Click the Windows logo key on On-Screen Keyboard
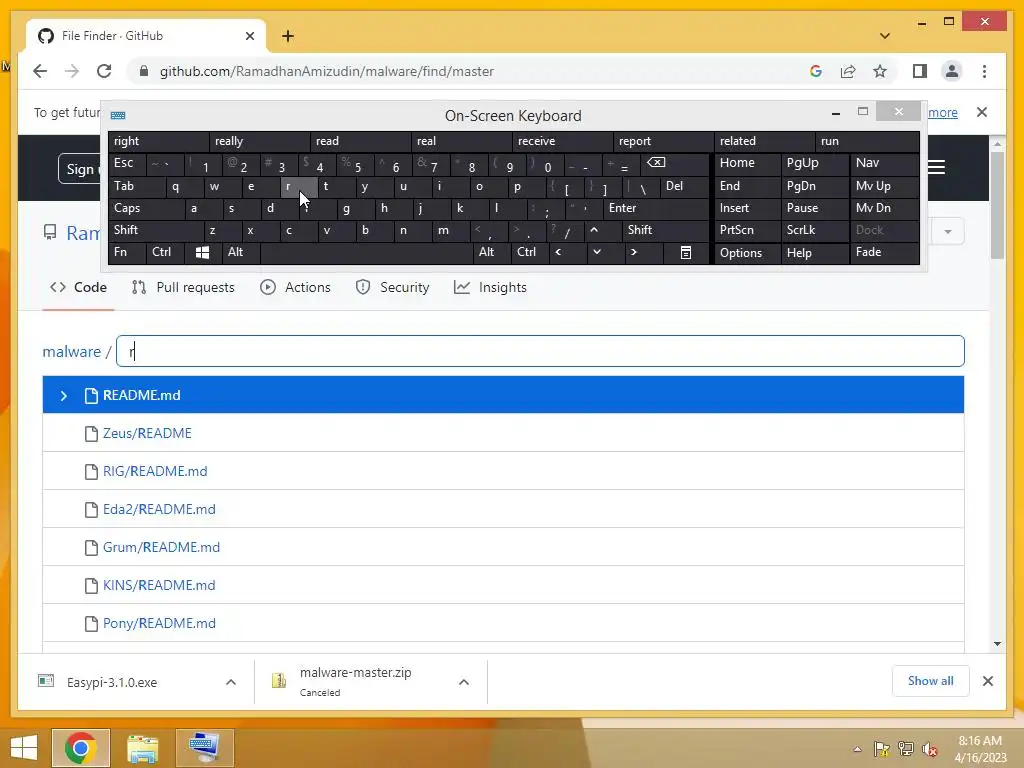The width and height of the screenshot is (1024, 768). (x=202, y=253)
